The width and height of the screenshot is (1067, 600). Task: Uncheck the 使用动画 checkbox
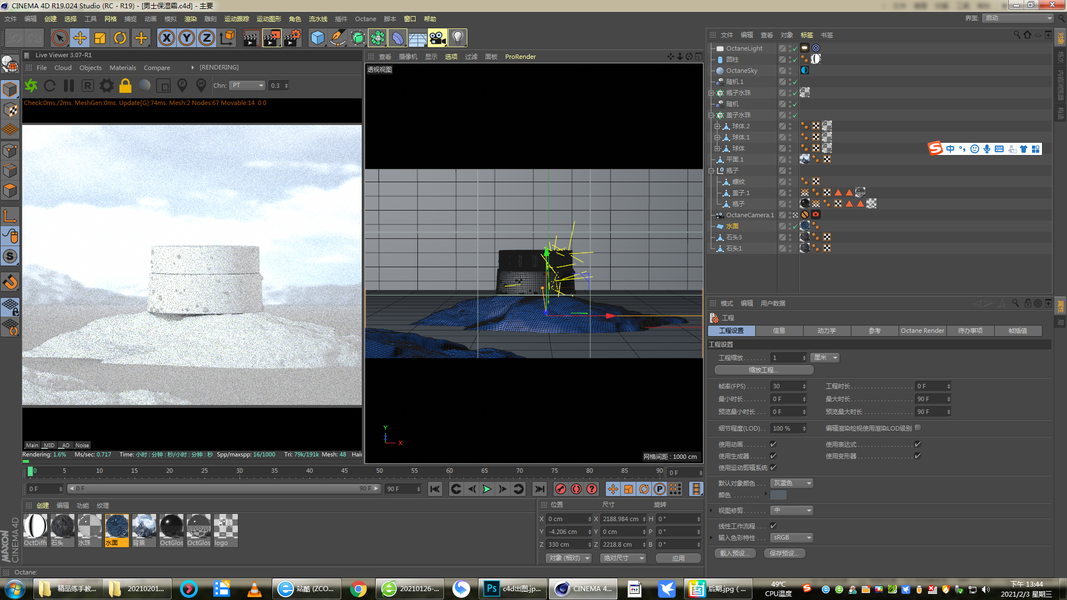[773, 444]
